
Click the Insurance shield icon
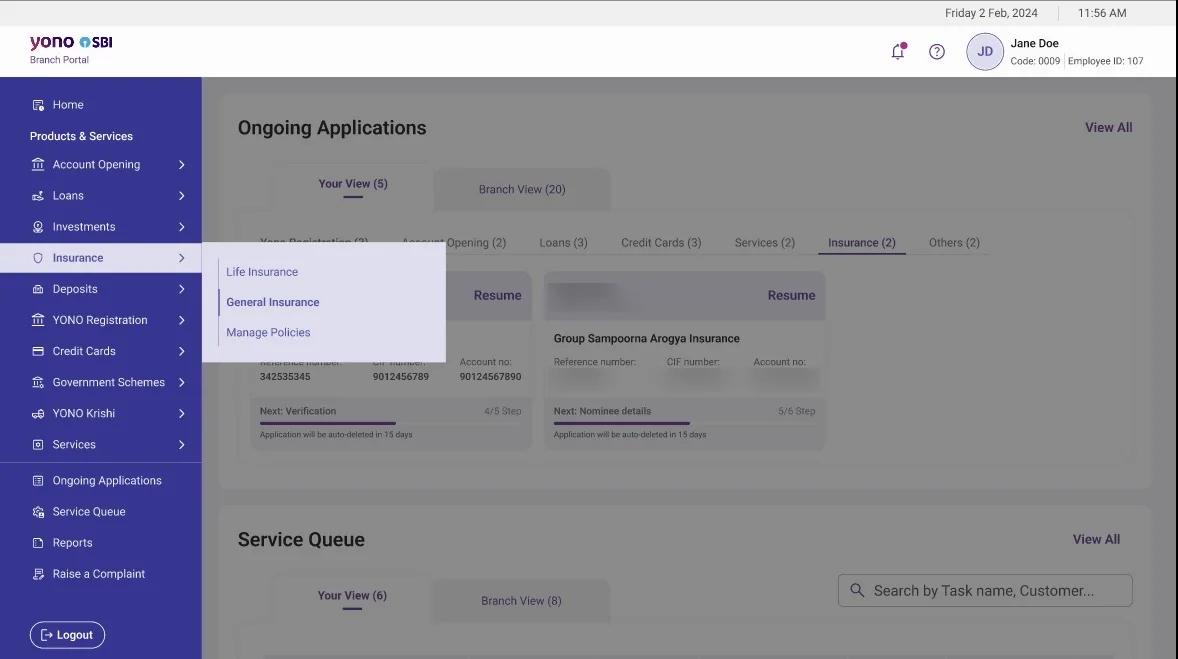(x=38, y=258)
